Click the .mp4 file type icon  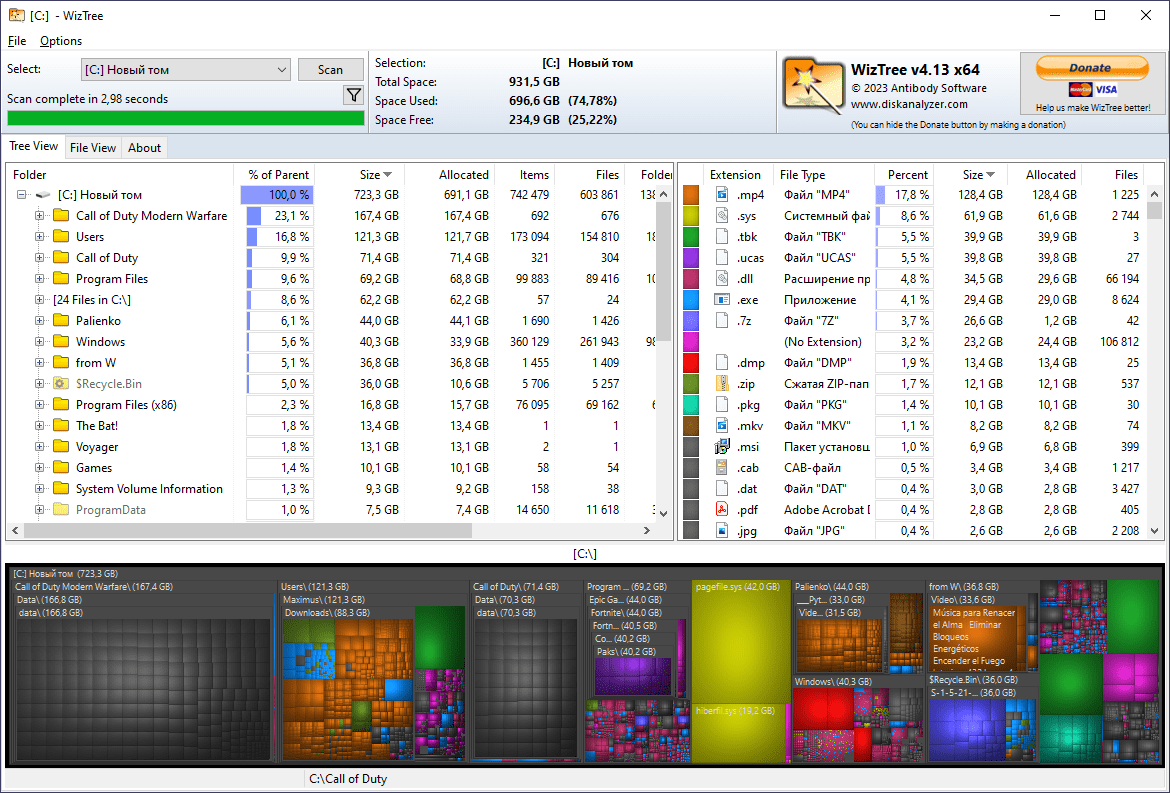[x=722, y=195]
